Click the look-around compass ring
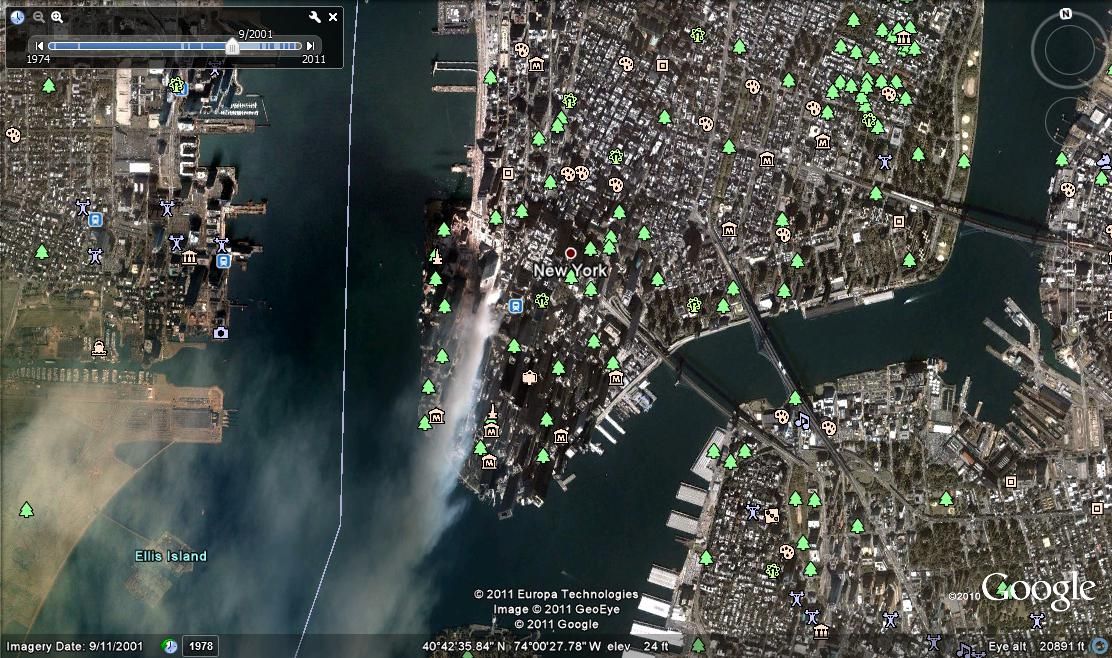1112x658 pixels. pyautogui.click(x=1069, y=50)
